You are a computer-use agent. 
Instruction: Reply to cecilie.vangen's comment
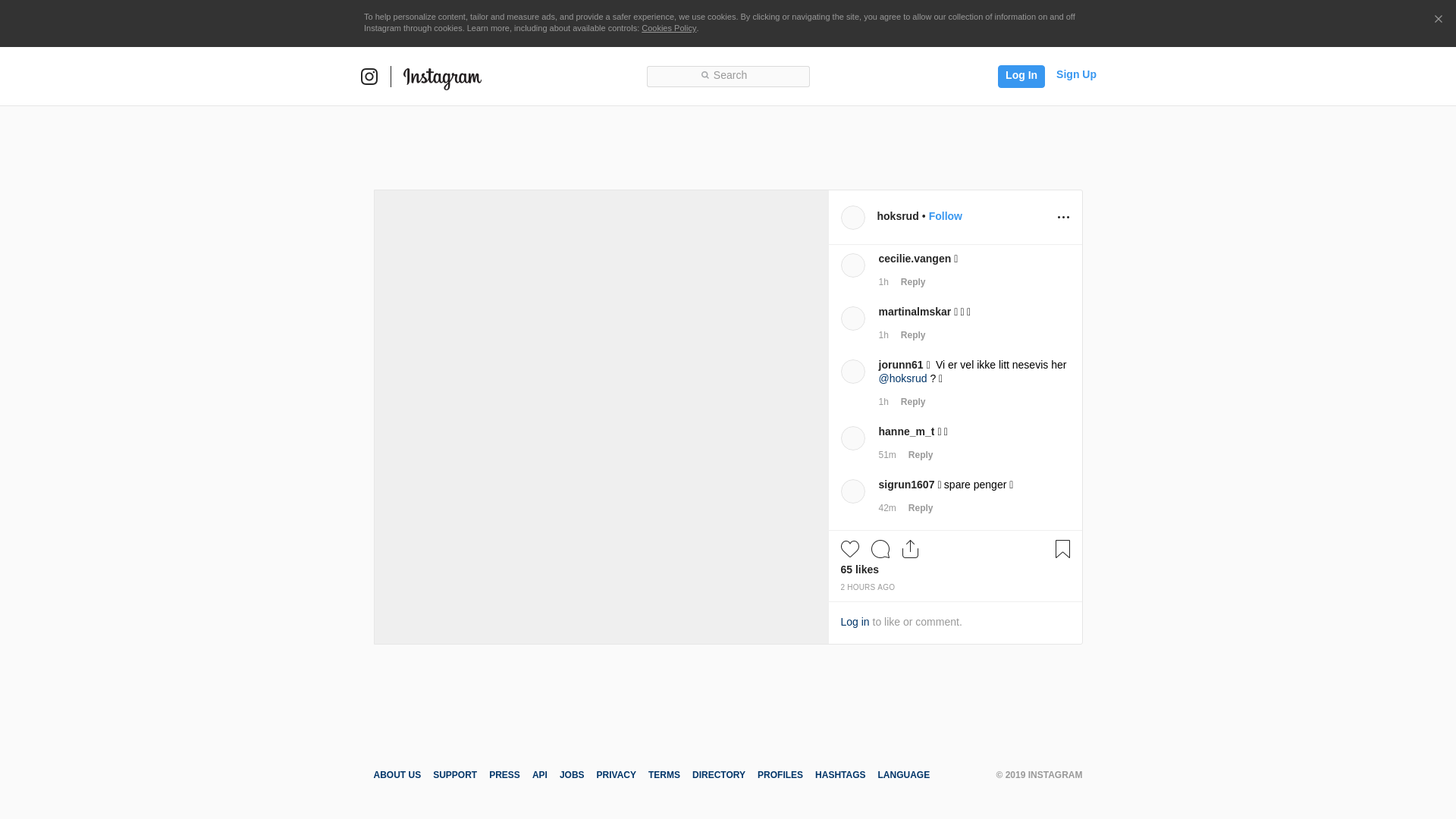point(912,282)
